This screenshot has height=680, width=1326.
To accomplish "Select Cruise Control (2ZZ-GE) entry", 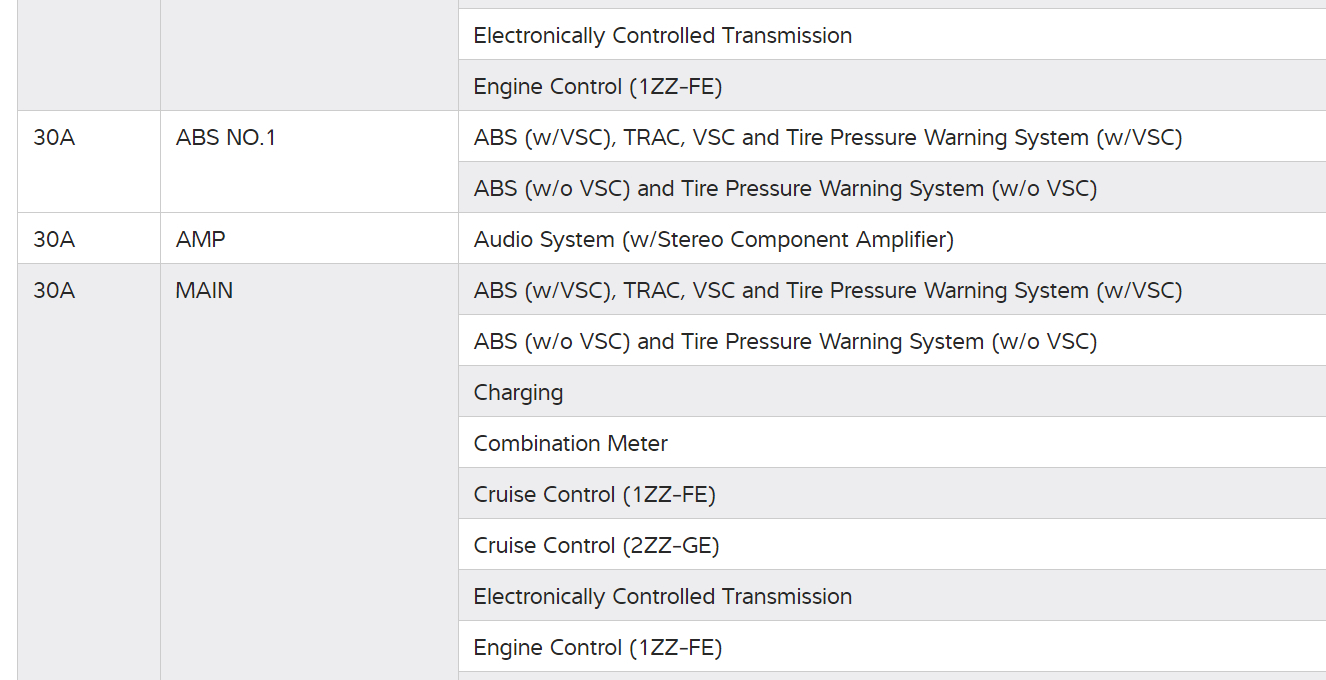I will (x=596, y=546).
